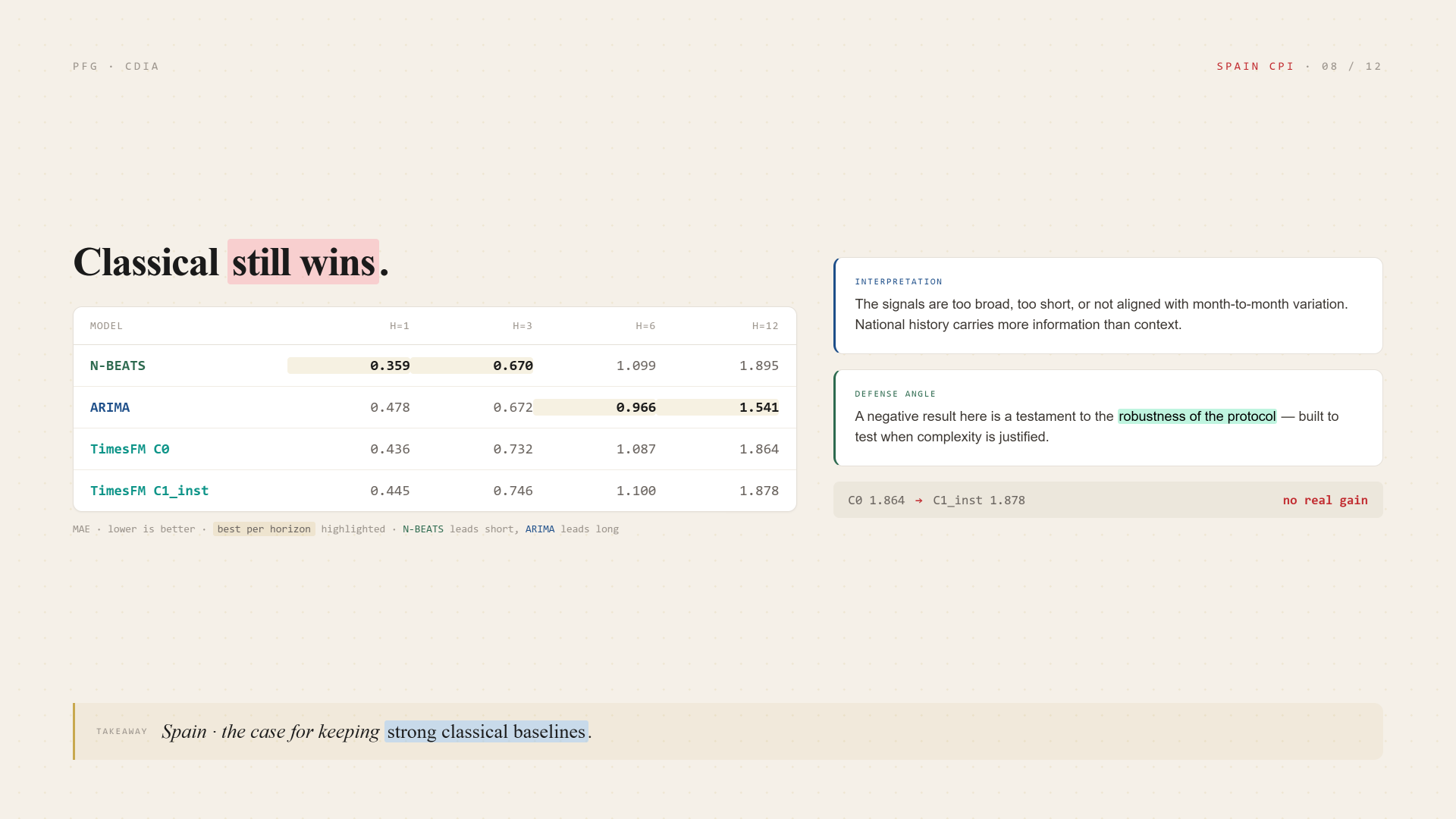Click ARIMA in the table footnote
The width and height of the screenshot is (1456, 819).
(x=540, y=529)
